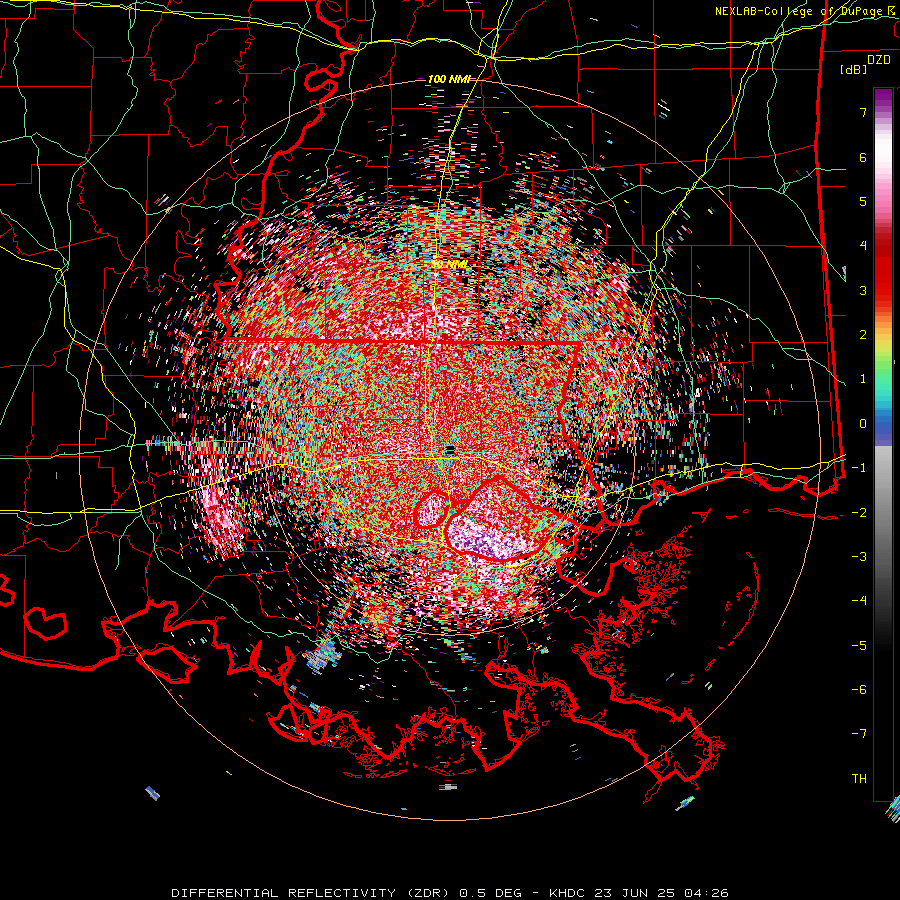The height and width of the screenshot is (900, 900).
Task: Click the 2 value on color scale
Action: click(x=863, y=335)
